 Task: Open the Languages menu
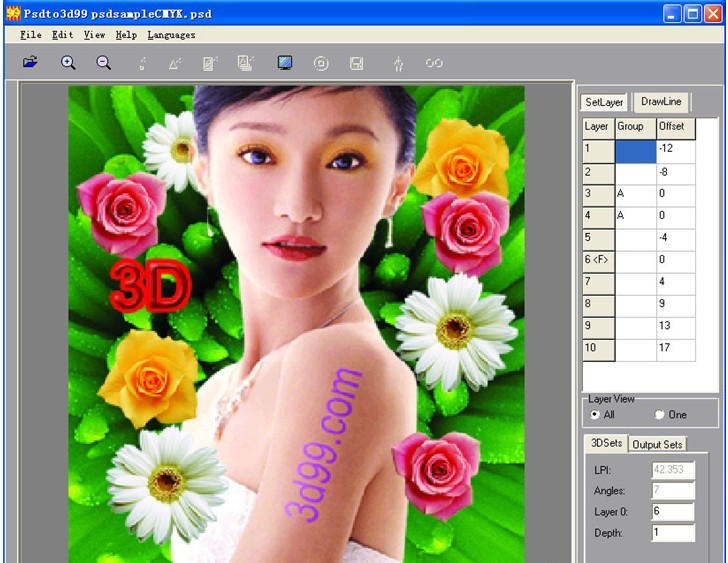click(x=171, y=35)
